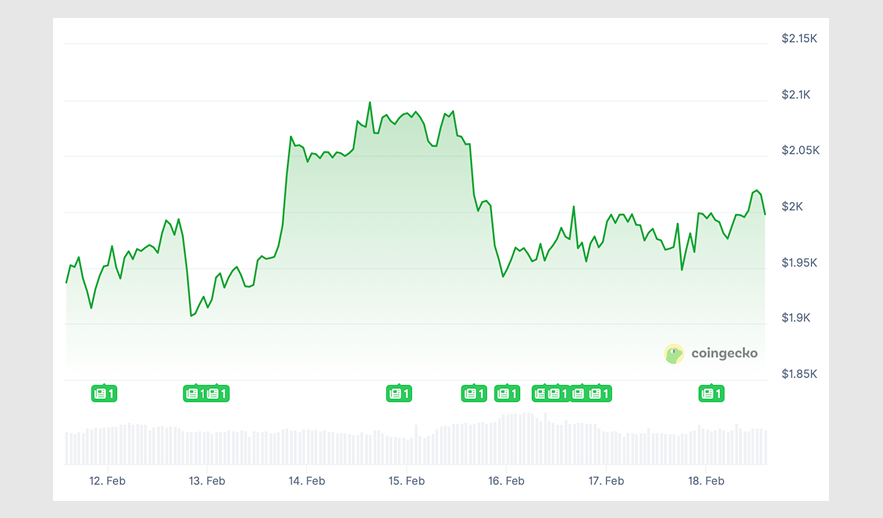Click the $2.15K price axis label
883x518 pixels.
click(x=800, y=39)
